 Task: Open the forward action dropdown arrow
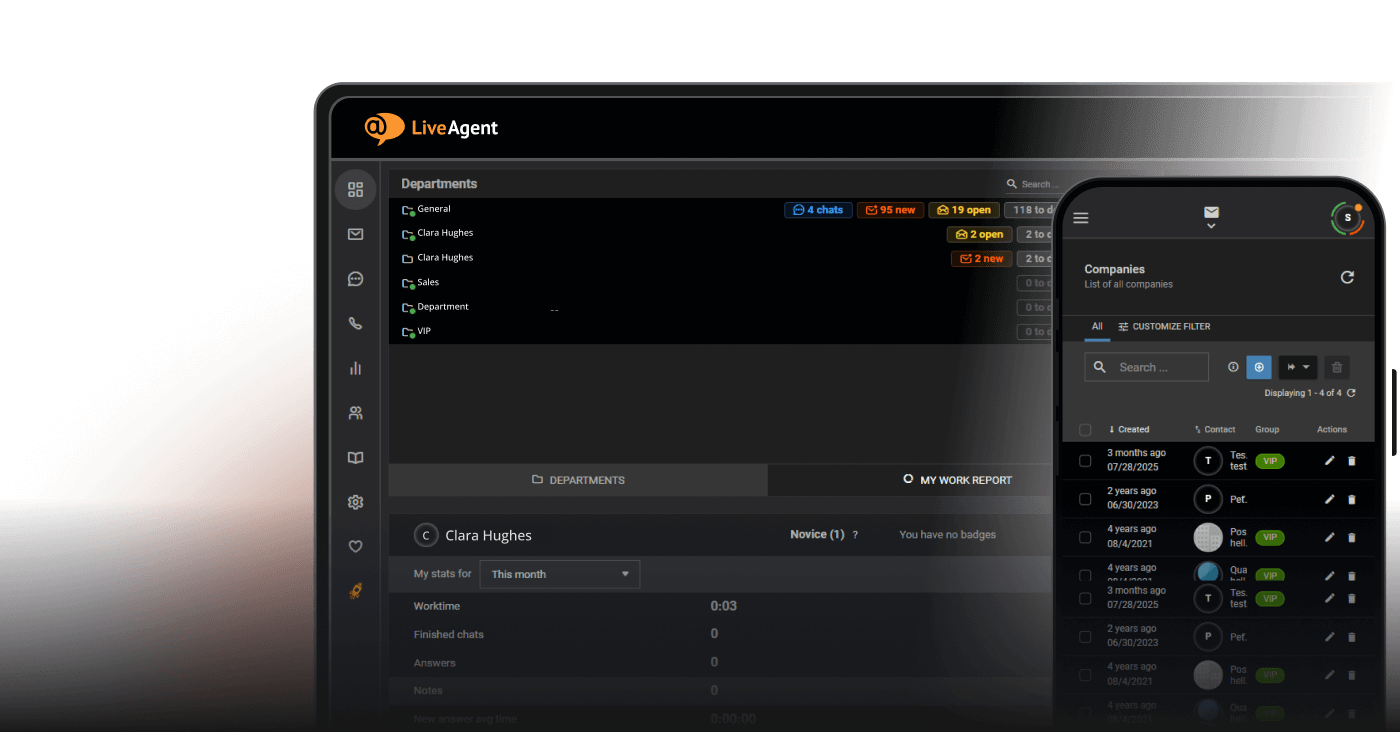pos(1307,367)
